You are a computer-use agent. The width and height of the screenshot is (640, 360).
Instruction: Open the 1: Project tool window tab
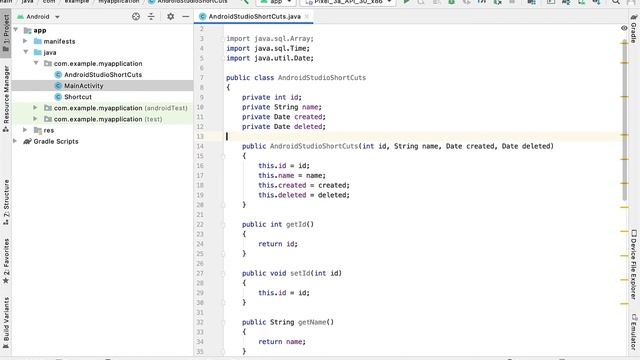(x=6, y=33)
